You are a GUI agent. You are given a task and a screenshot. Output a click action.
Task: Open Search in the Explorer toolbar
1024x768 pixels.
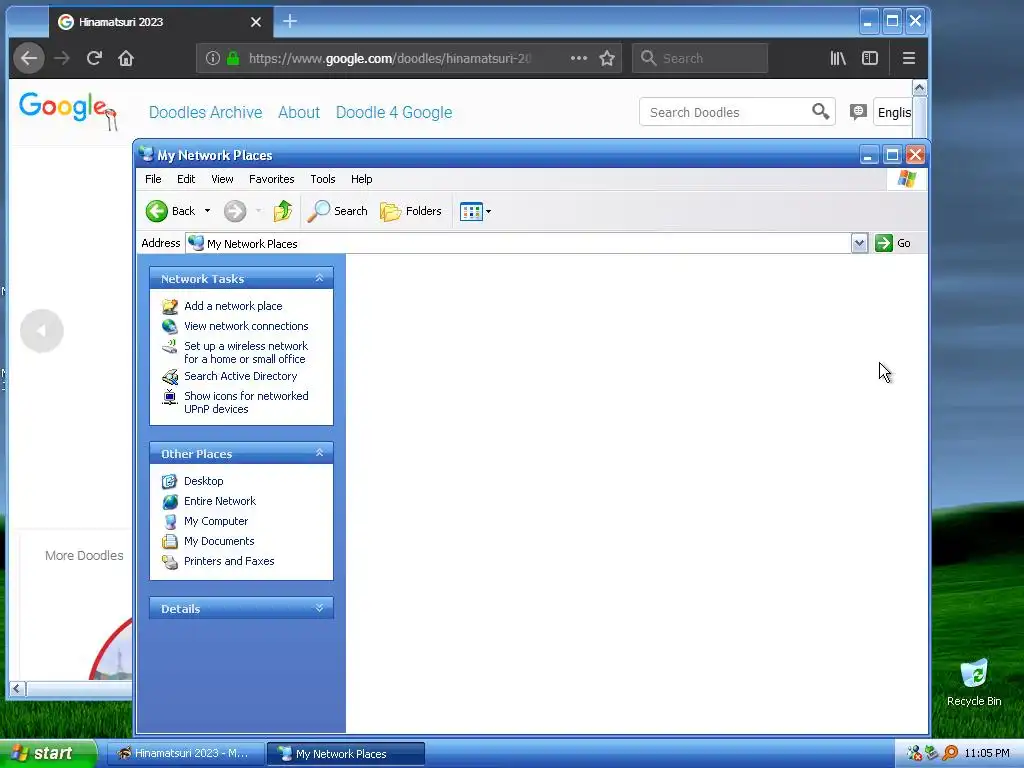[337, 211]
